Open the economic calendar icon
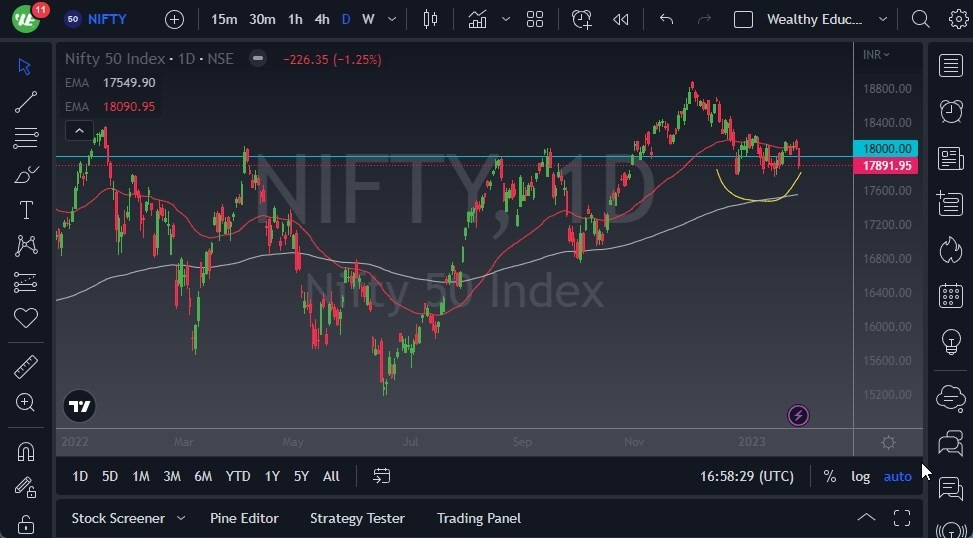 (x=951, y=295)
